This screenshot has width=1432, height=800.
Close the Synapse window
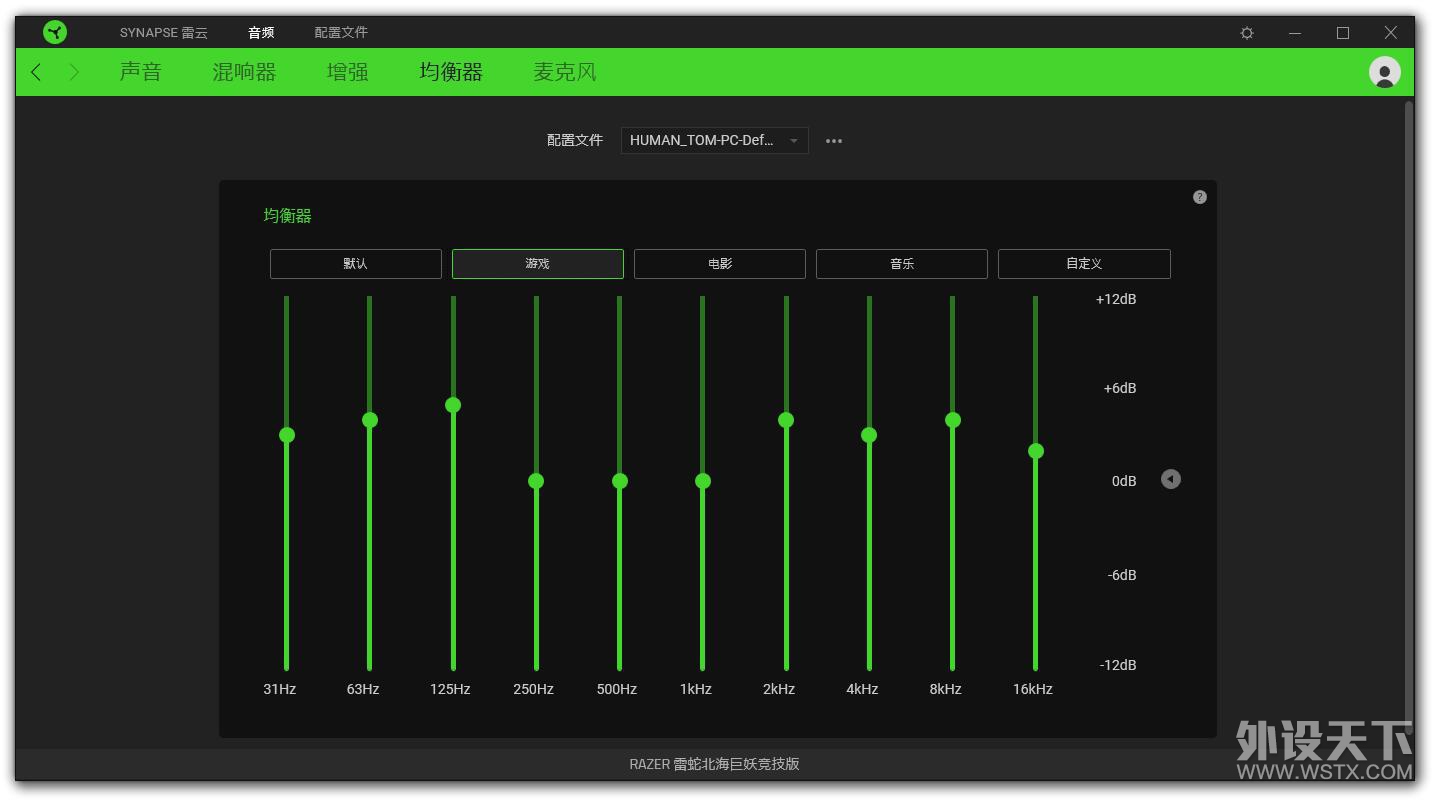pyautogui.click(x=1390, y=33)
